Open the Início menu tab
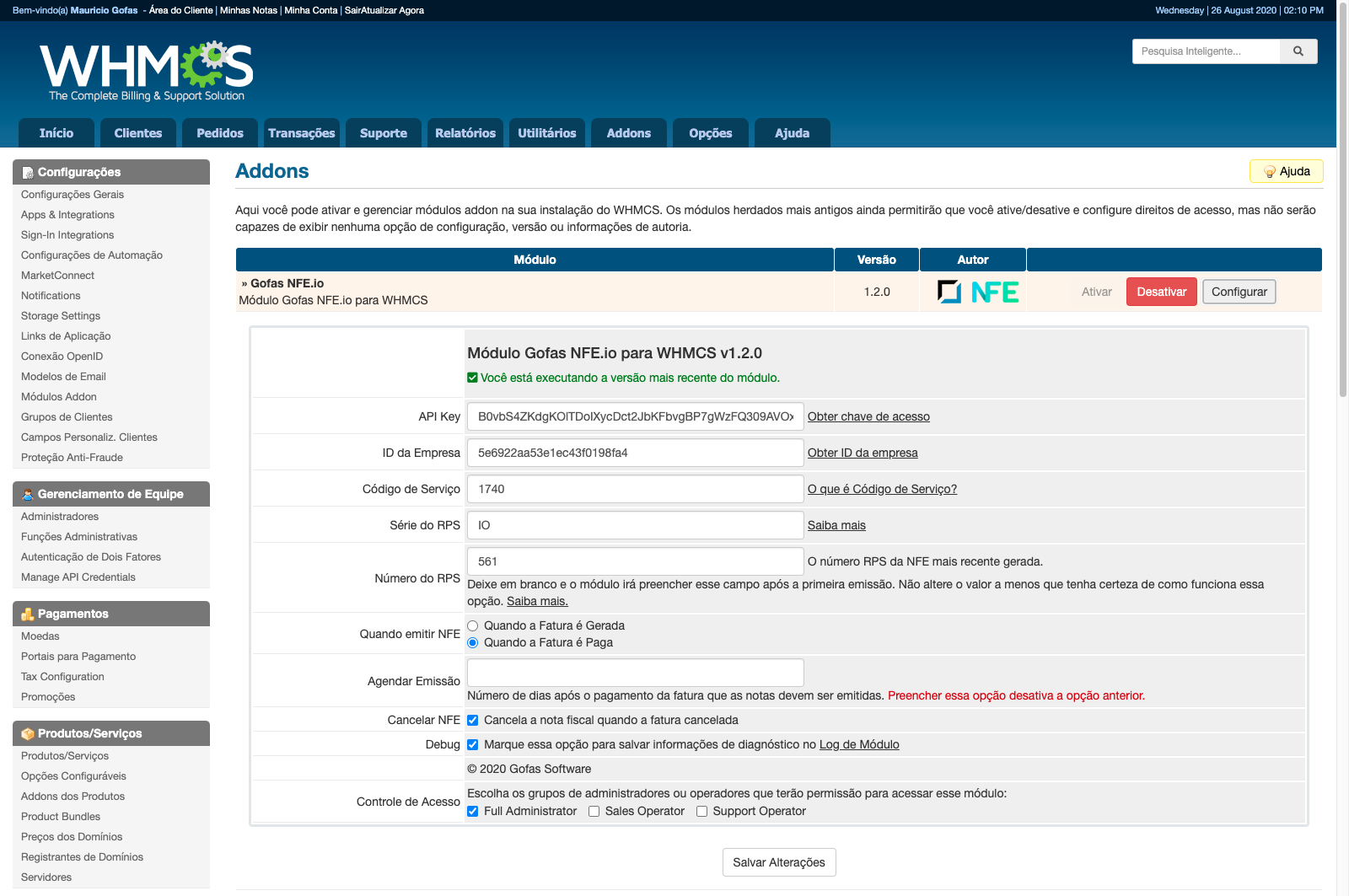 [x=56, y=133]
